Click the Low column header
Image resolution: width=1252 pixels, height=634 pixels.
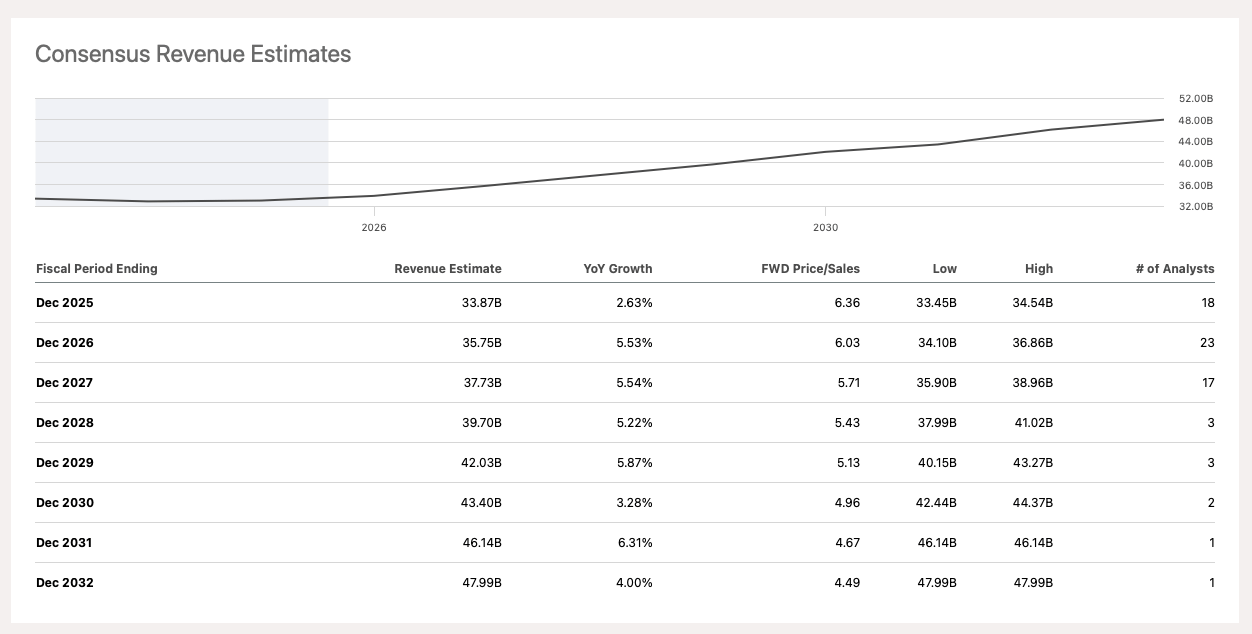coord(944,269)
